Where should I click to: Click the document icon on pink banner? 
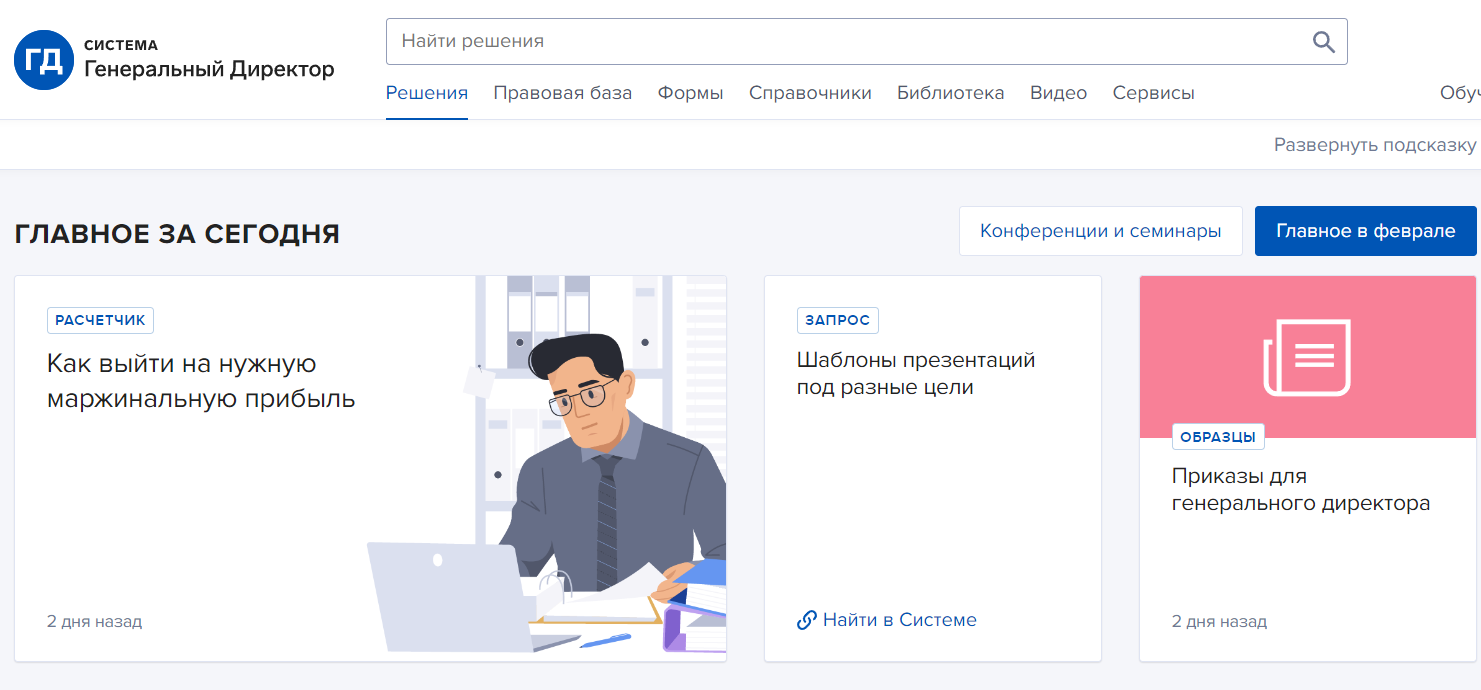pyautogui.click(x=1307, y=357)
